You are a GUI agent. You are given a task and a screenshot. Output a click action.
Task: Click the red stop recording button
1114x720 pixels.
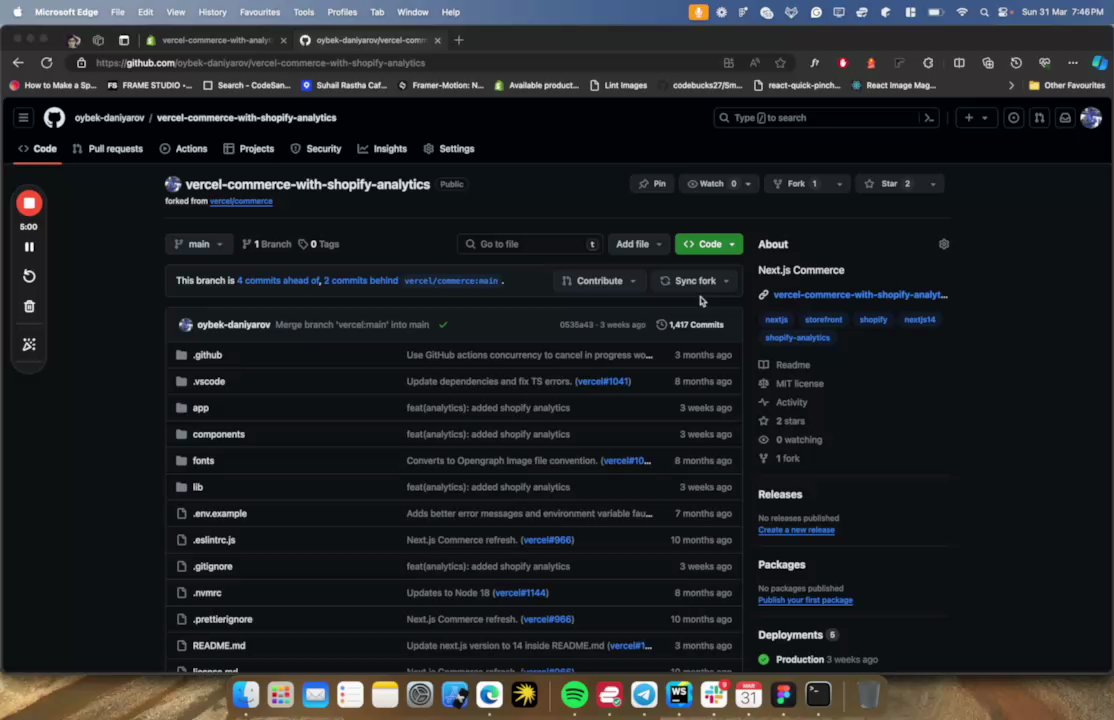pyautogui.click(x=29, y=203)
